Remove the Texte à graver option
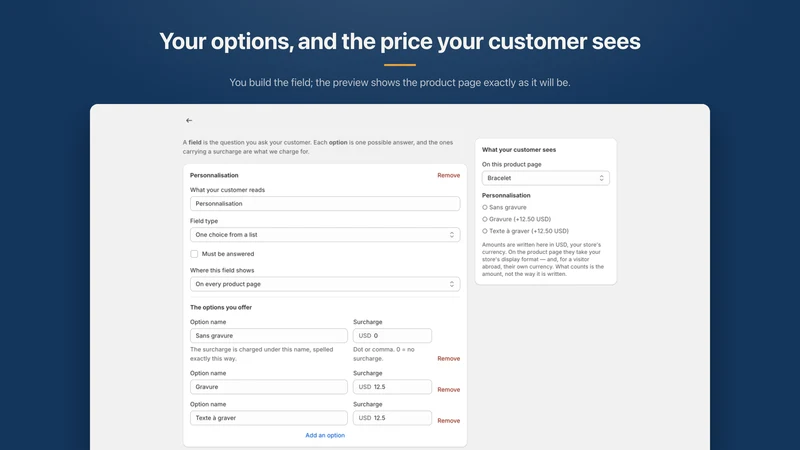Image resolution: width=800 pixels, height=450 pixels. [x=448, y=421]
